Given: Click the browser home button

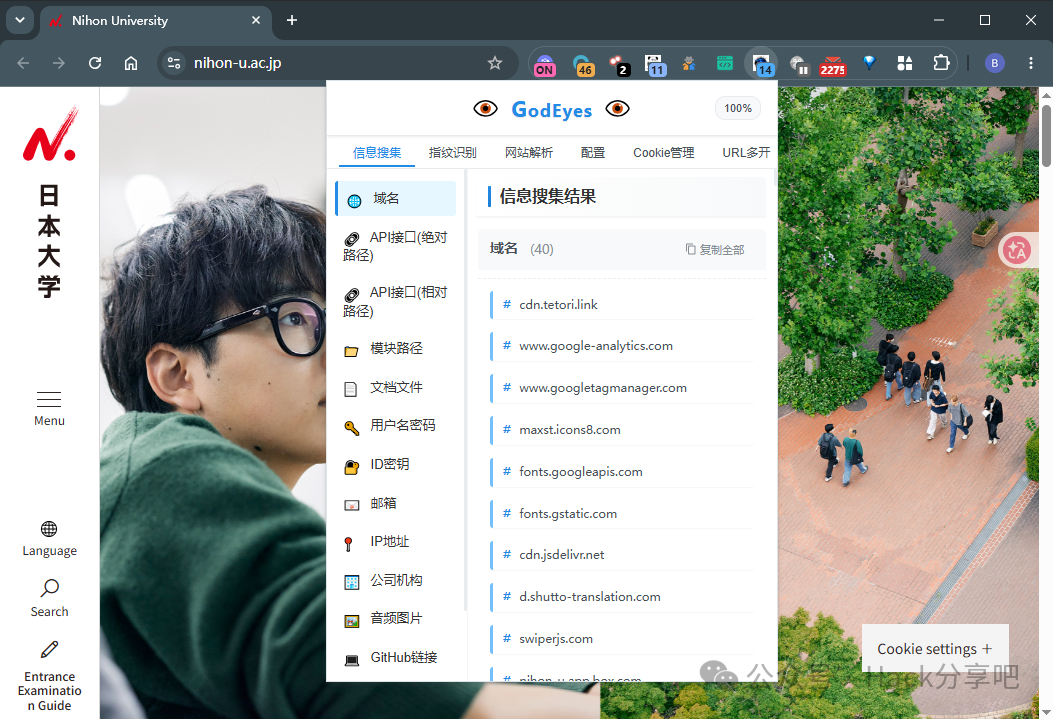Looking at the screenshot, I should (131, 63).
